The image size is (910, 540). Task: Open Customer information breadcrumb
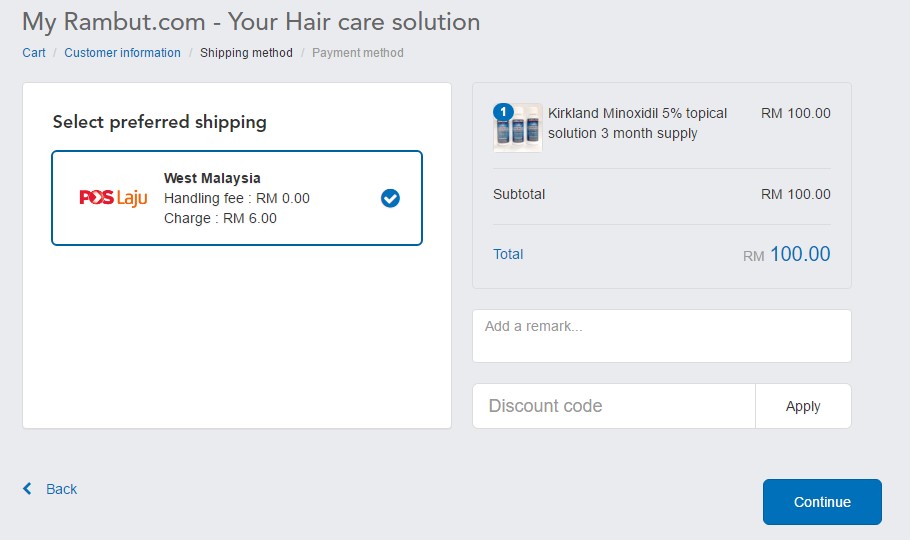pyautogui.click(x=122, y=53)
